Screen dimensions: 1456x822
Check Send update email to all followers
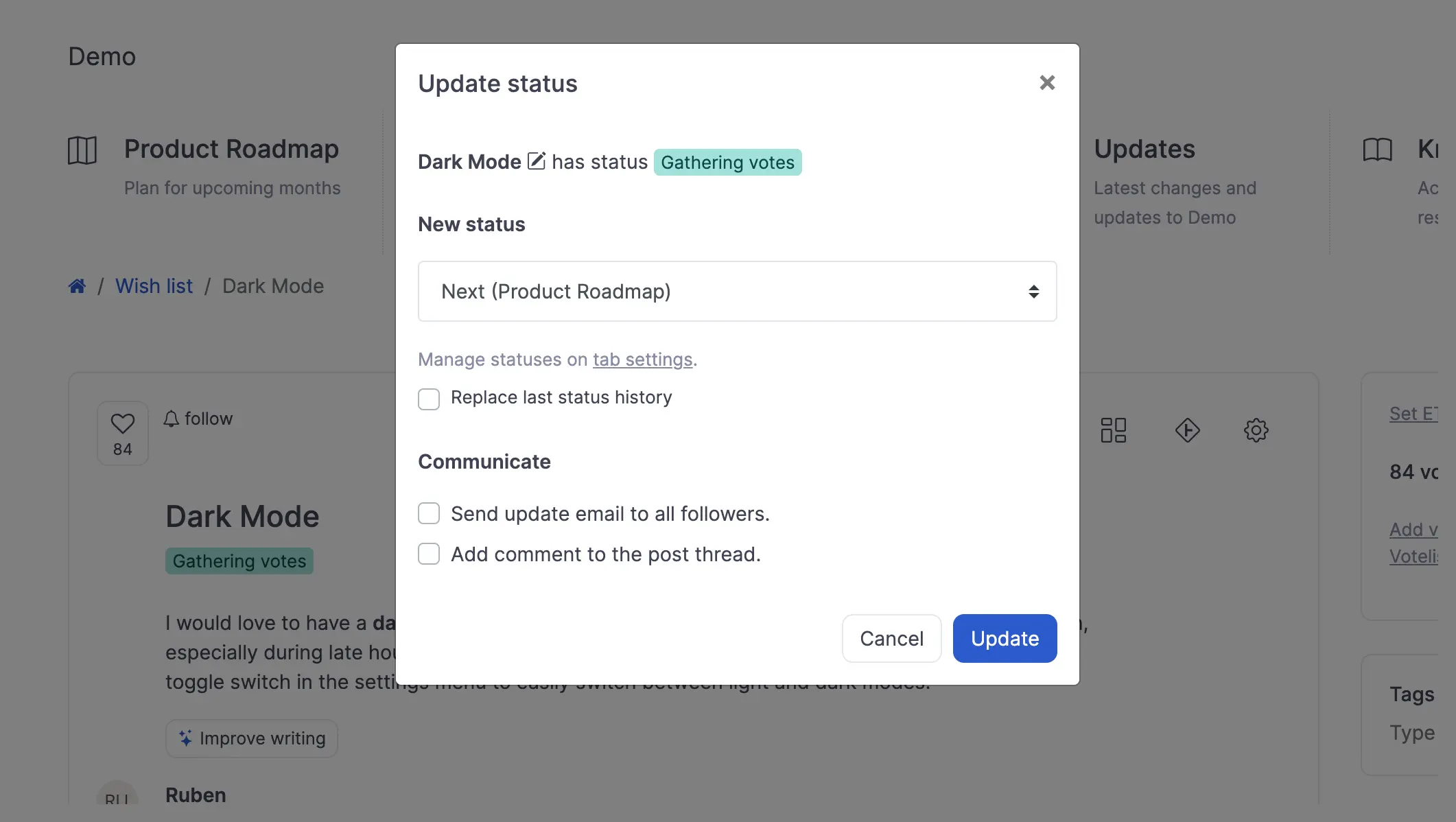point(429,513)
